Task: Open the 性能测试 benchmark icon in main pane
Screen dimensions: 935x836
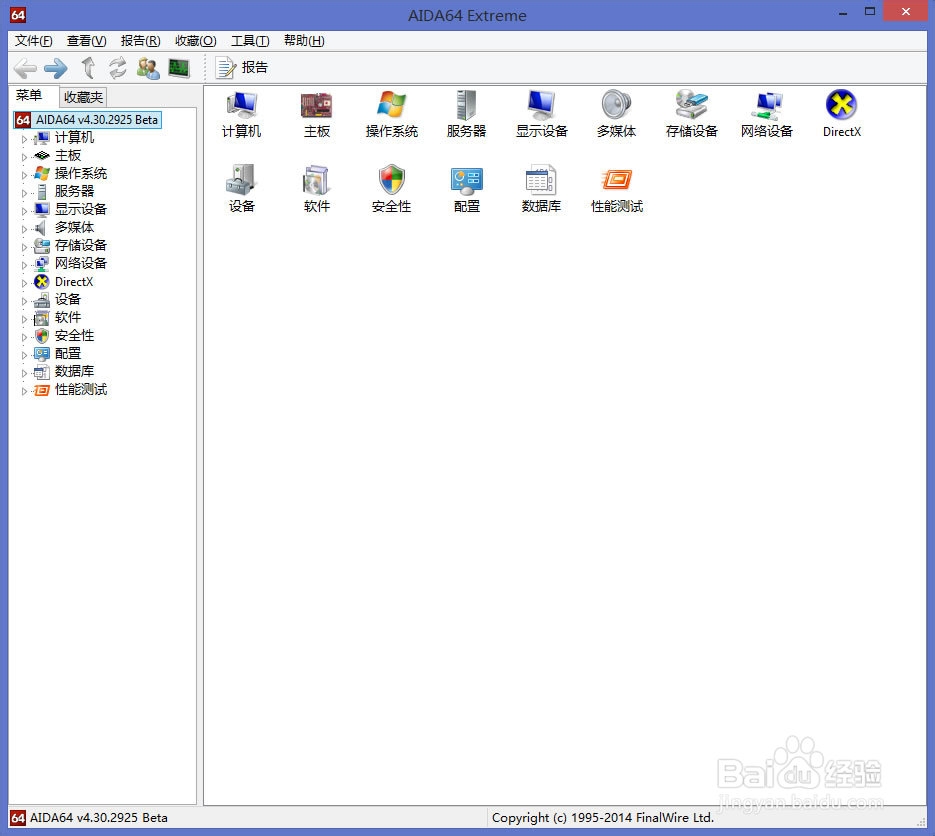Action: tap(617, 190)
